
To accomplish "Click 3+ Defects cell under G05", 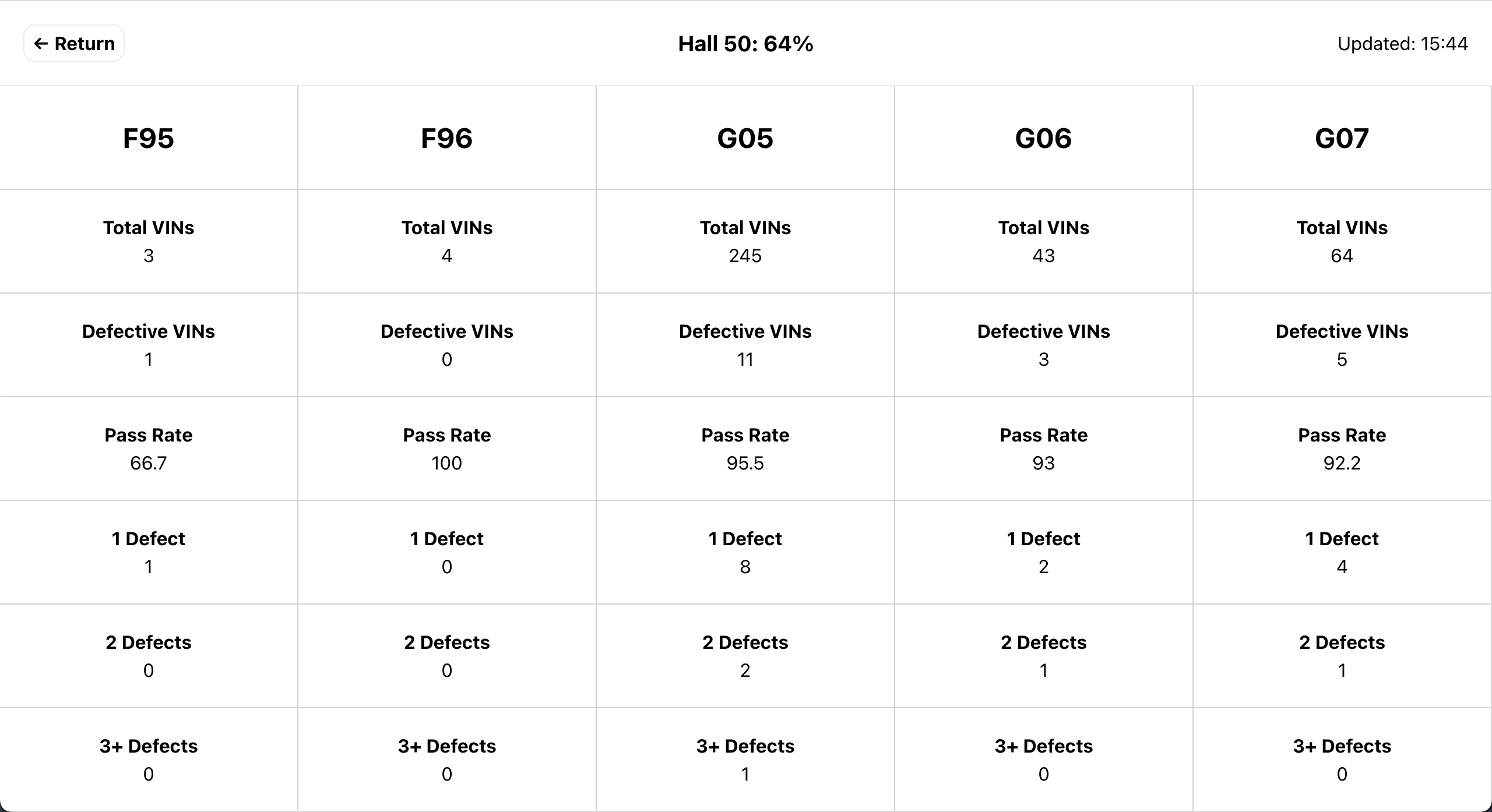I will [x=745, y=760].
